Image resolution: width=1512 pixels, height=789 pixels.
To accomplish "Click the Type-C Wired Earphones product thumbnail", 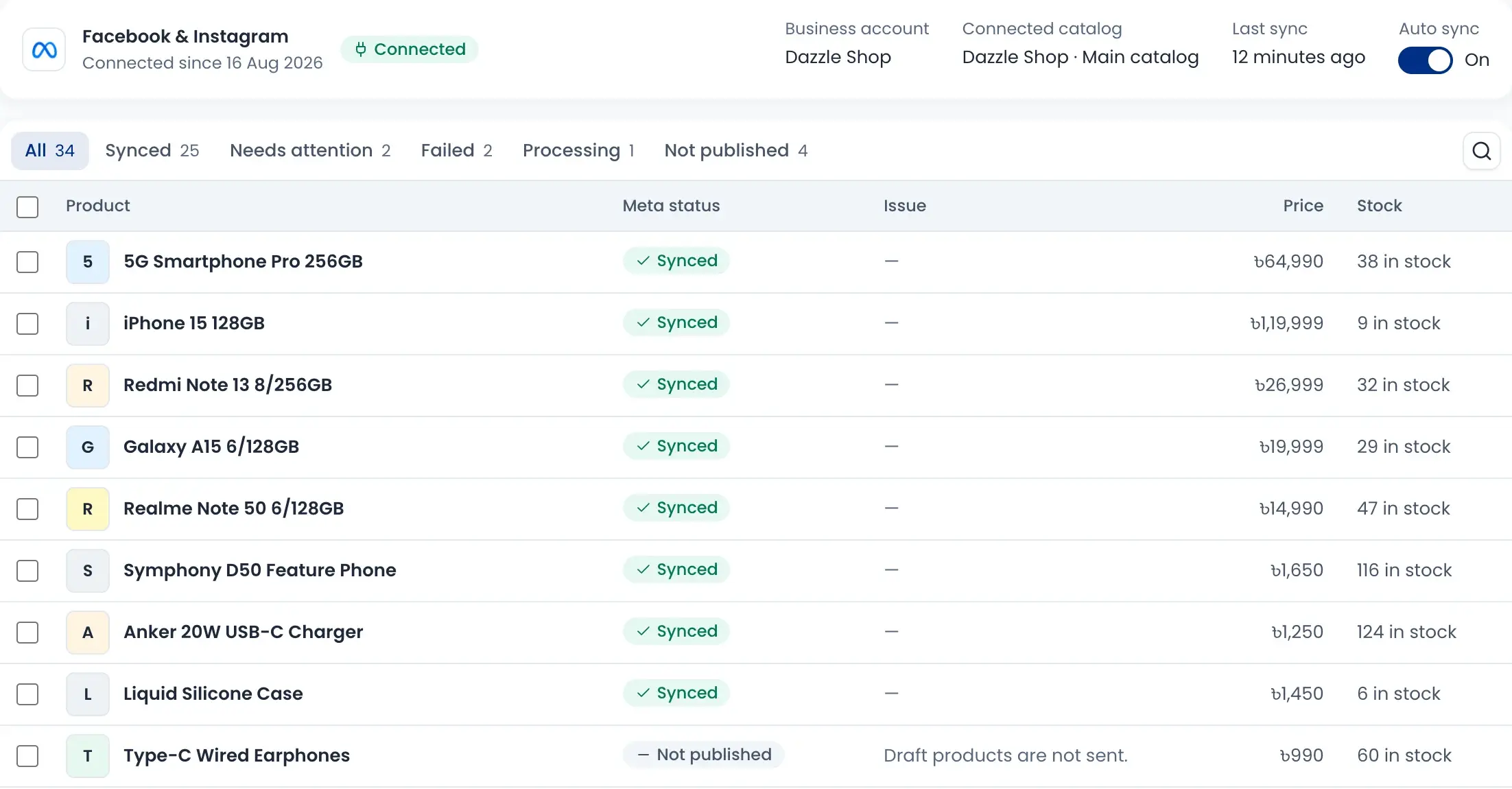I will tap(88, 755).
